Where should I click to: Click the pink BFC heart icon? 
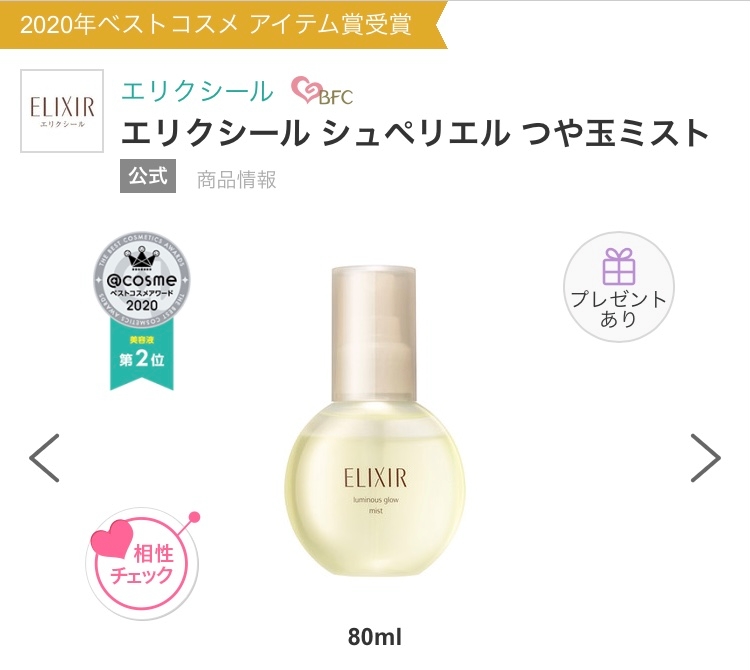305,90
